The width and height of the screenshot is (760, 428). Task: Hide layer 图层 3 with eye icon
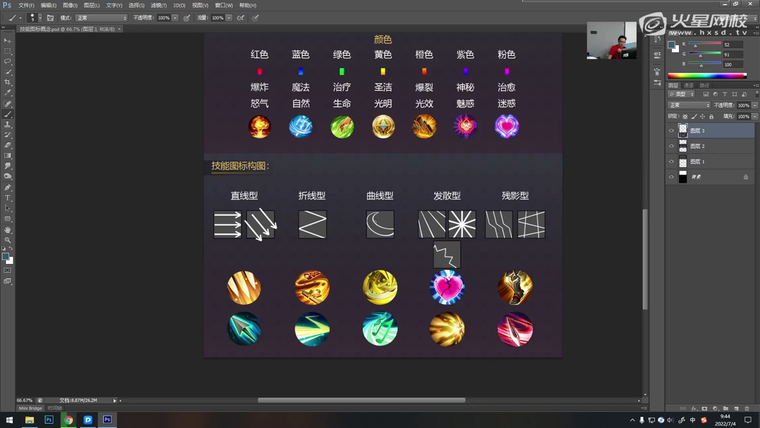671,131
